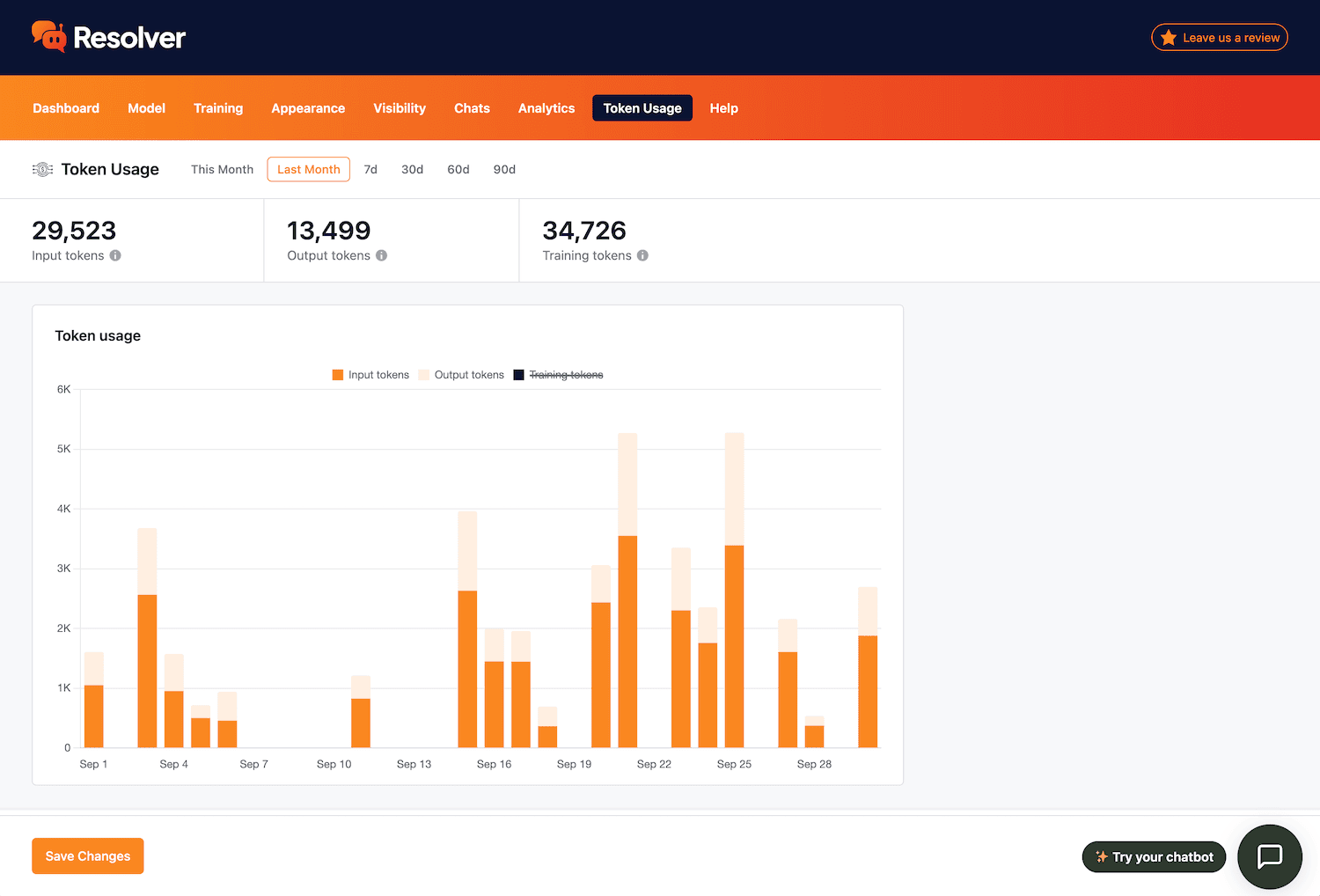The height and width of the screenshot is (896, 1320).
Task: Go to the Model tab
Action: tap(146, 108)
